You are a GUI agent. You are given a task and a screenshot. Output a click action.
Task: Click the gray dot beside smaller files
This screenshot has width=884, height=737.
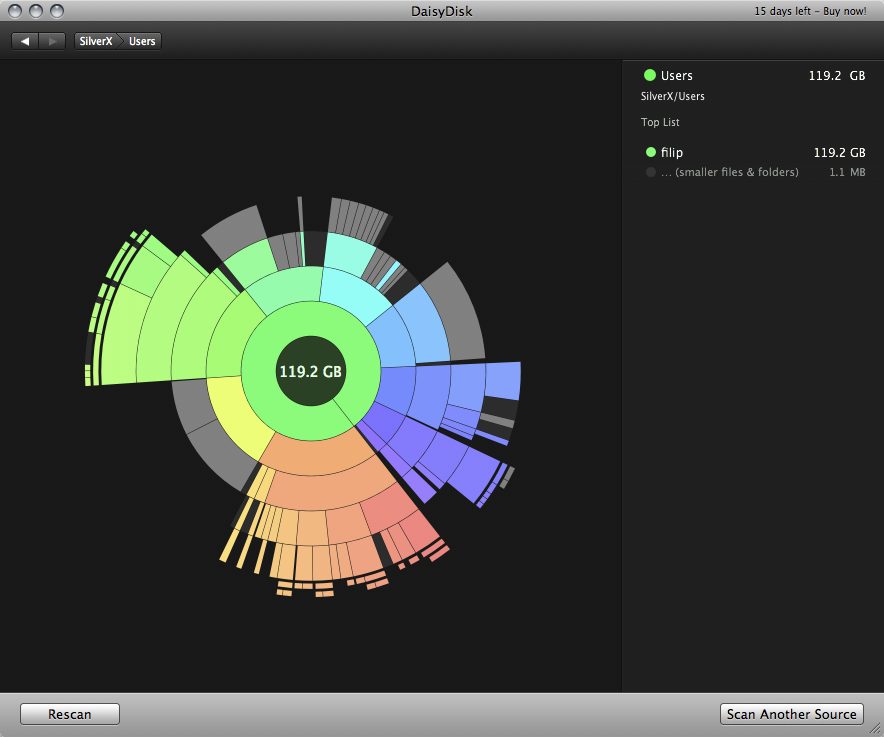(x=651, y=172)
